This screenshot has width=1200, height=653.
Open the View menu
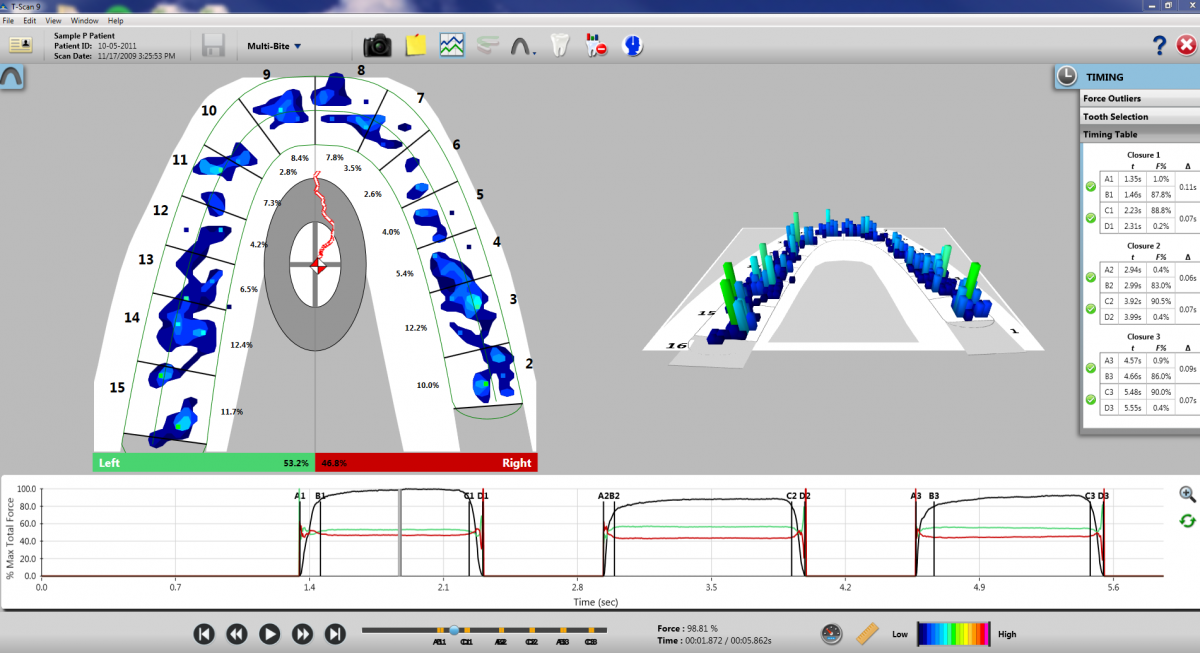(x=53, y=20)
